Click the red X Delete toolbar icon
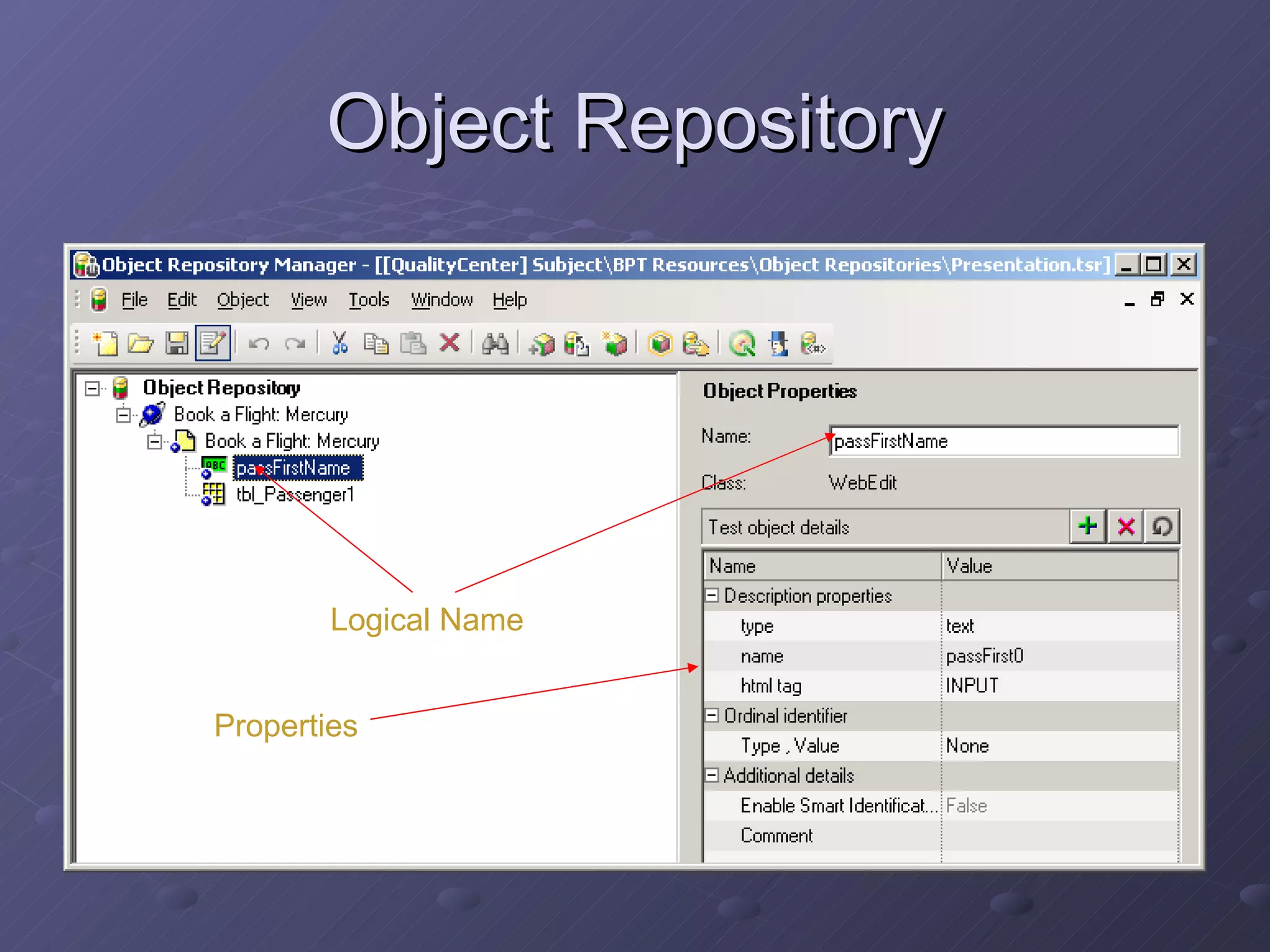The height and width of the screenshot is (952, 1270). pyautogui.click(x=450, y=342)
